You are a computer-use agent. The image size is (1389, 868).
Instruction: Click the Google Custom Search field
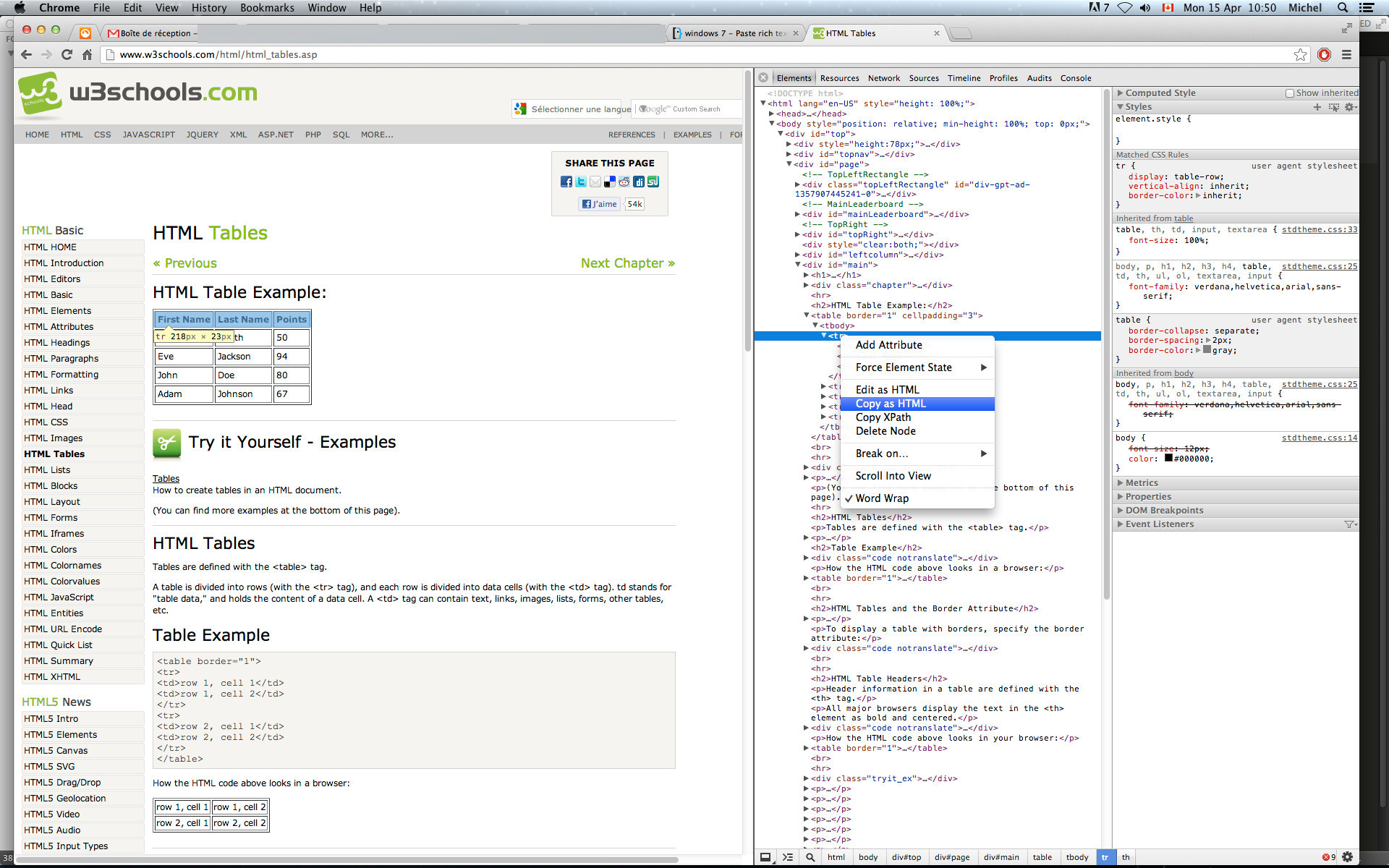[x=687, y=109]
